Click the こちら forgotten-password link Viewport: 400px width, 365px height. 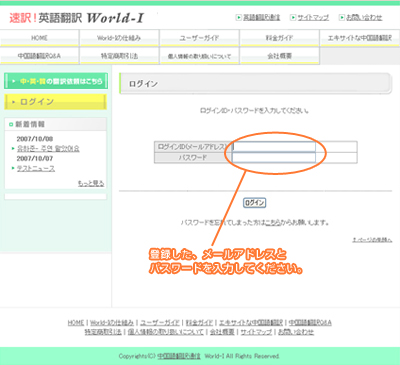[272, 222]
